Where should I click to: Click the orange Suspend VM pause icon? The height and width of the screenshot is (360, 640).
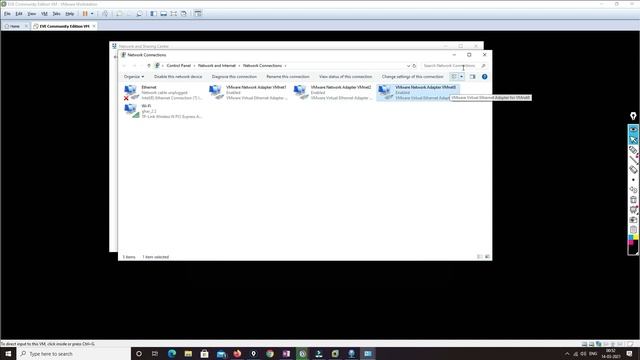pos(85,14)
